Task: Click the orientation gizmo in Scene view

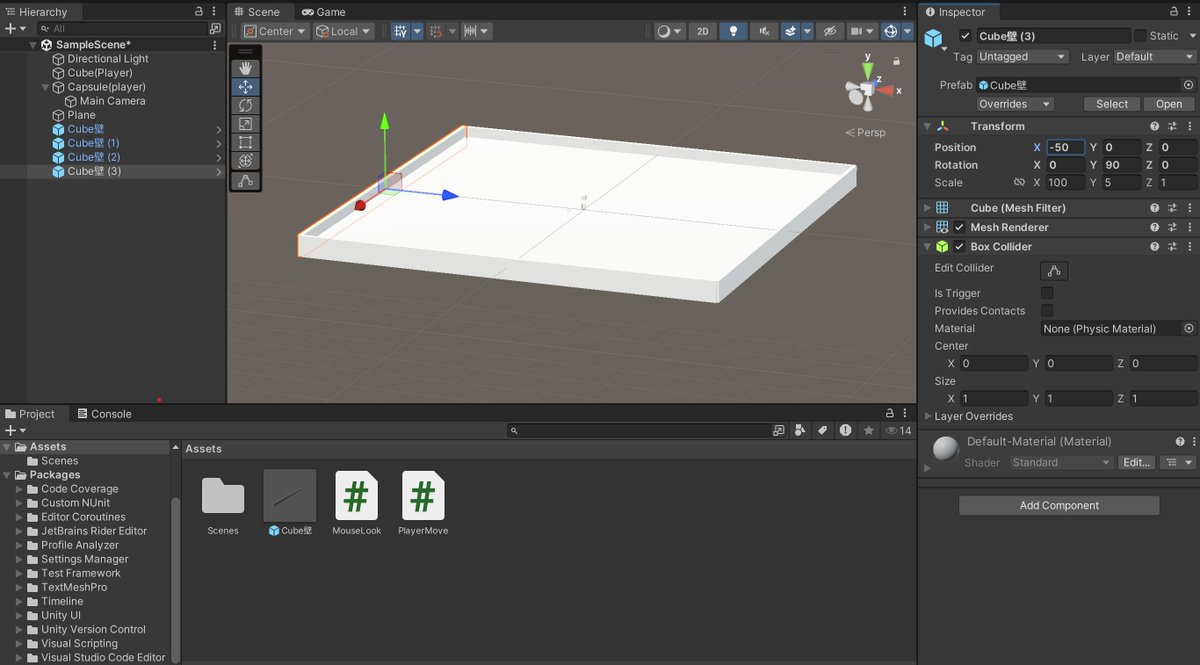Action: pyautogui.click(x=866, y=90)
